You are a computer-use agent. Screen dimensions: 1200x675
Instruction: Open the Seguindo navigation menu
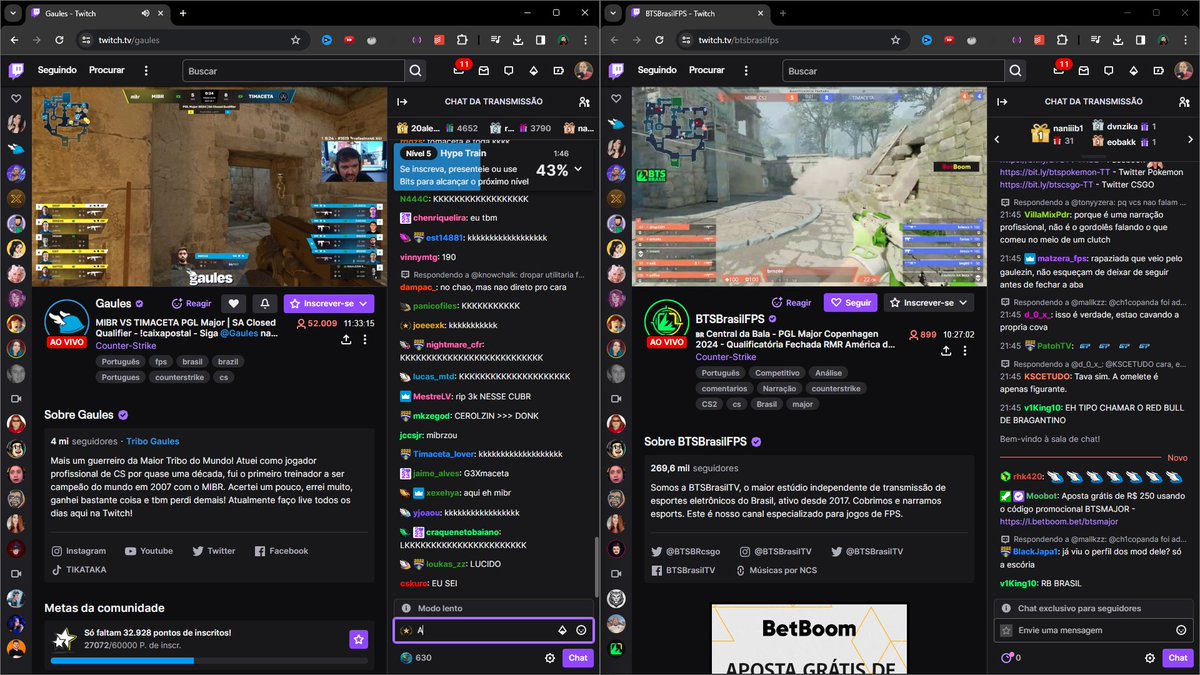[57, 71]
